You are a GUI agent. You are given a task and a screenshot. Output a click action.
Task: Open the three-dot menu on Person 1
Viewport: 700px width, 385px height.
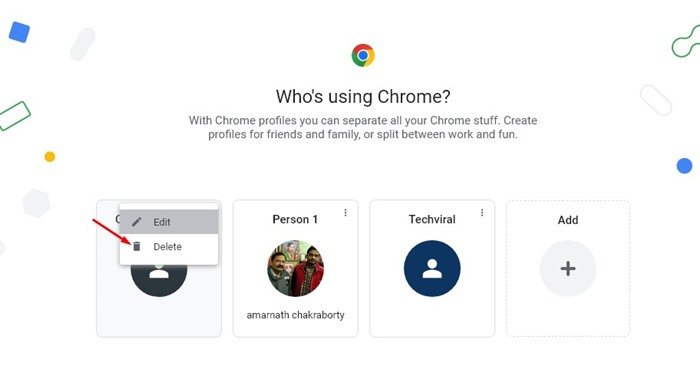tap(345, 213)
